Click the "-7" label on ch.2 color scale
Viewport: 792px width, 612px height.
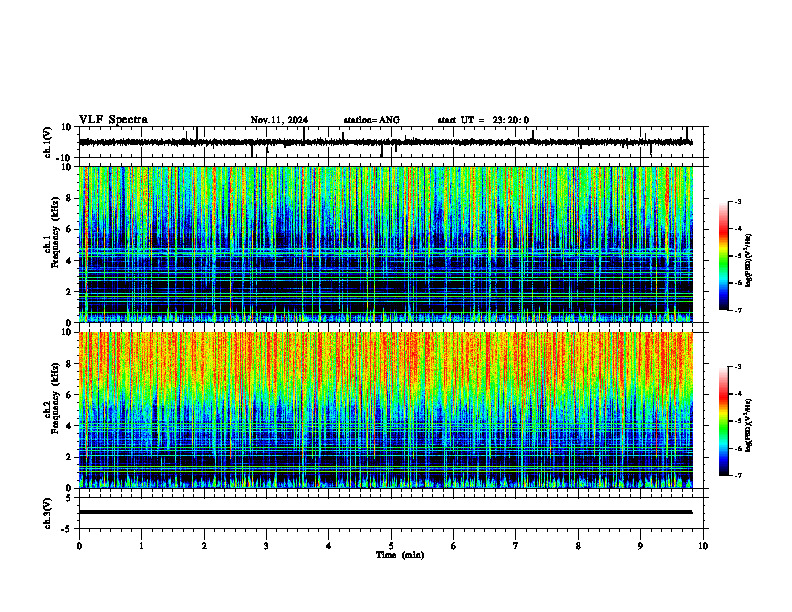tap(738, 476)
